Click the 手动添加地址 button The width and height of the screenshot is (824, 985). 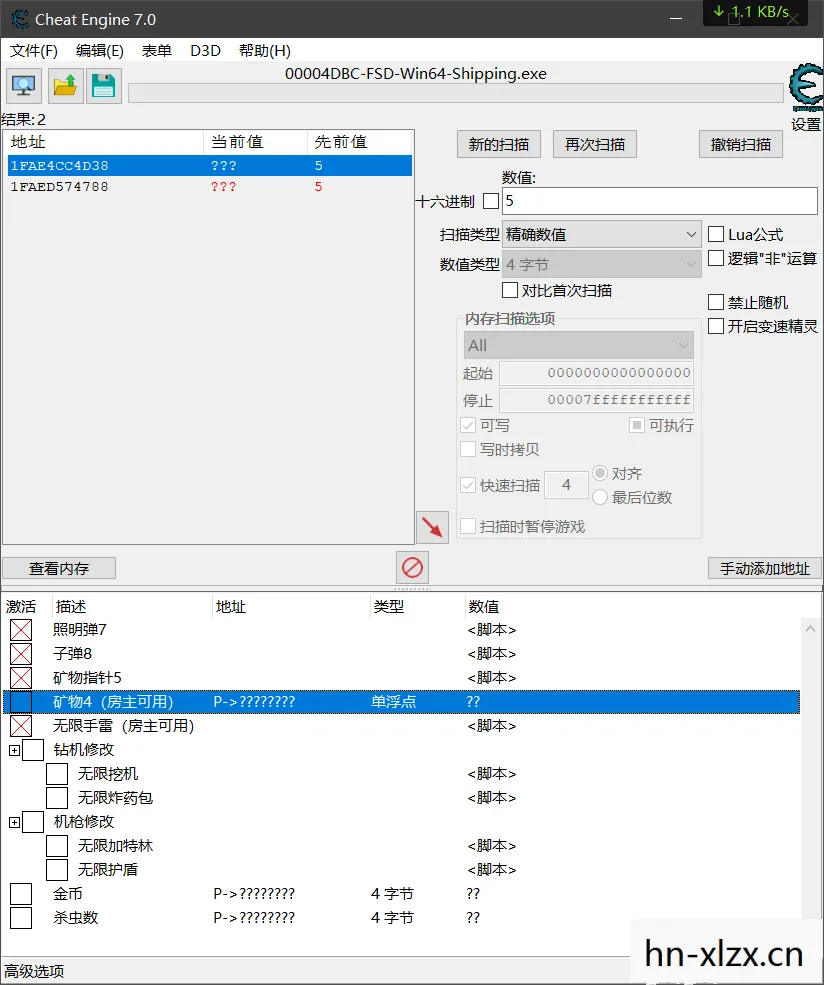pyautogui.click(x=764, y=569)
